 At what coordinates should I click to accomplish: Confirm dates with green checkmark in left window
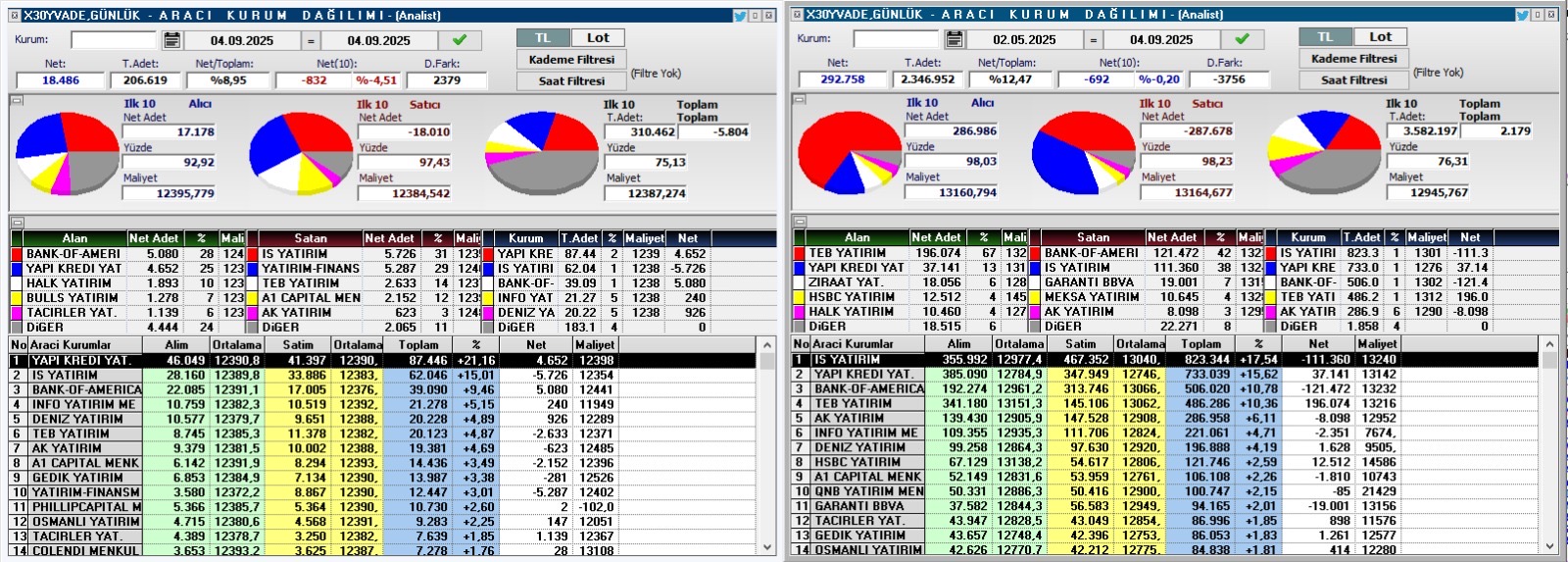[460, 40]
